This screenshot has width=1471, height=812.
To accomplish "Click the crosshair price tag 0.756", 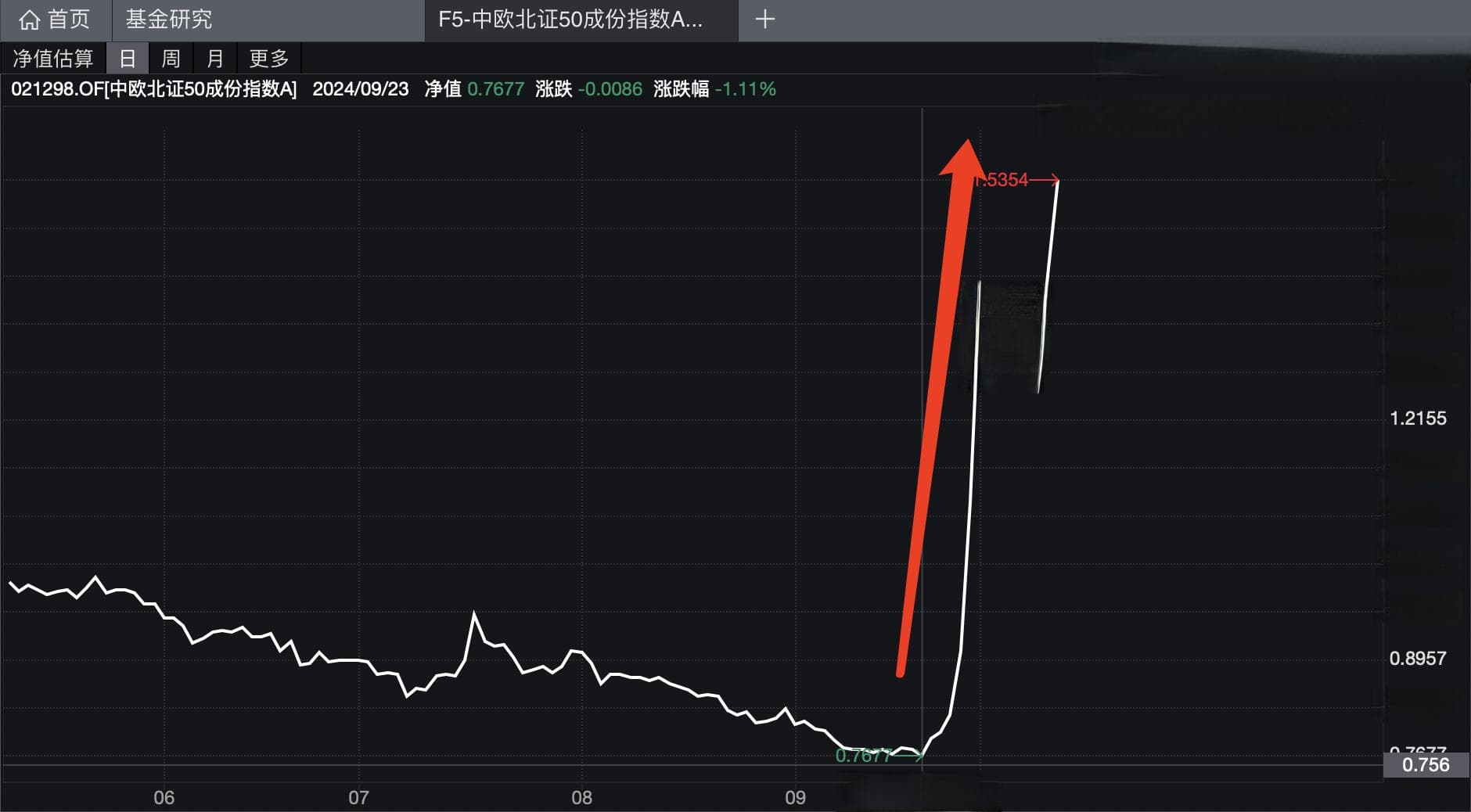I will click(x=1426, y=765).
